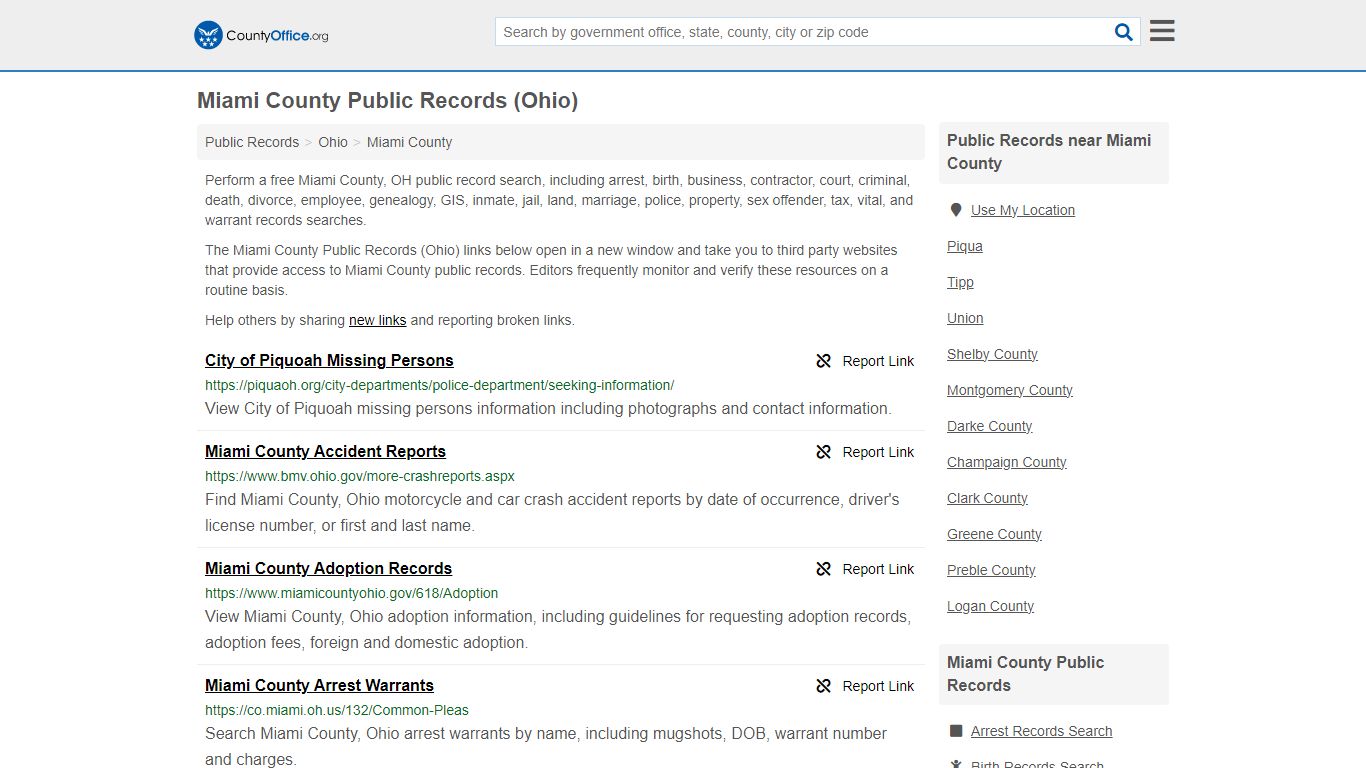1366x768 pixels.
Task: Visit the miamicountyohio.gov Adoption URL
Action: coord(351,593)
